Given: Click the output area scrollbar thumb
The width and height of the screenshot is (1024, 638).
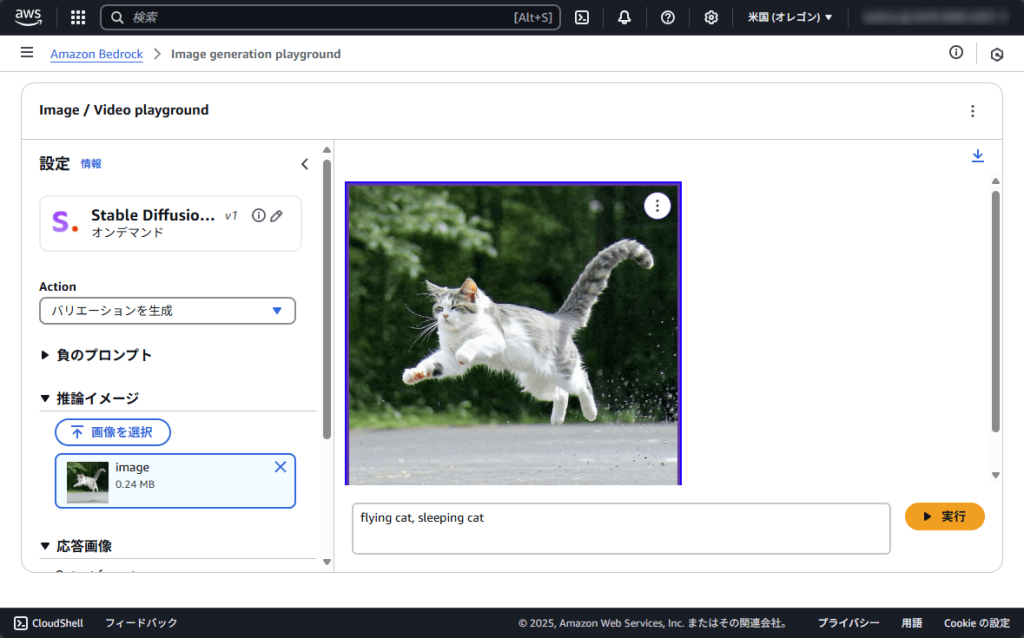Looking at the screenshot, I should click(x=995, y=311).
